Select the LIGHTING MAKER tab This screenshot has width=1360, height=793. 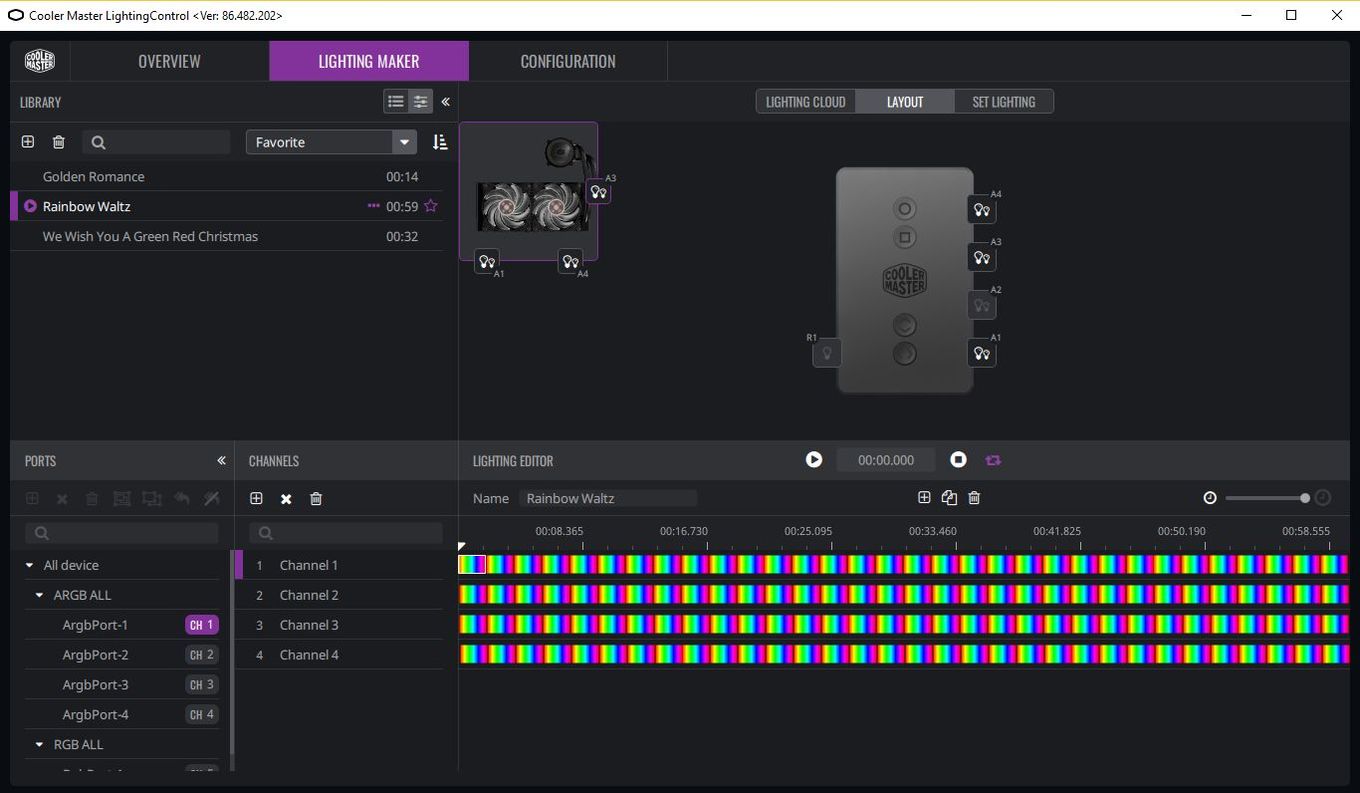369,61
